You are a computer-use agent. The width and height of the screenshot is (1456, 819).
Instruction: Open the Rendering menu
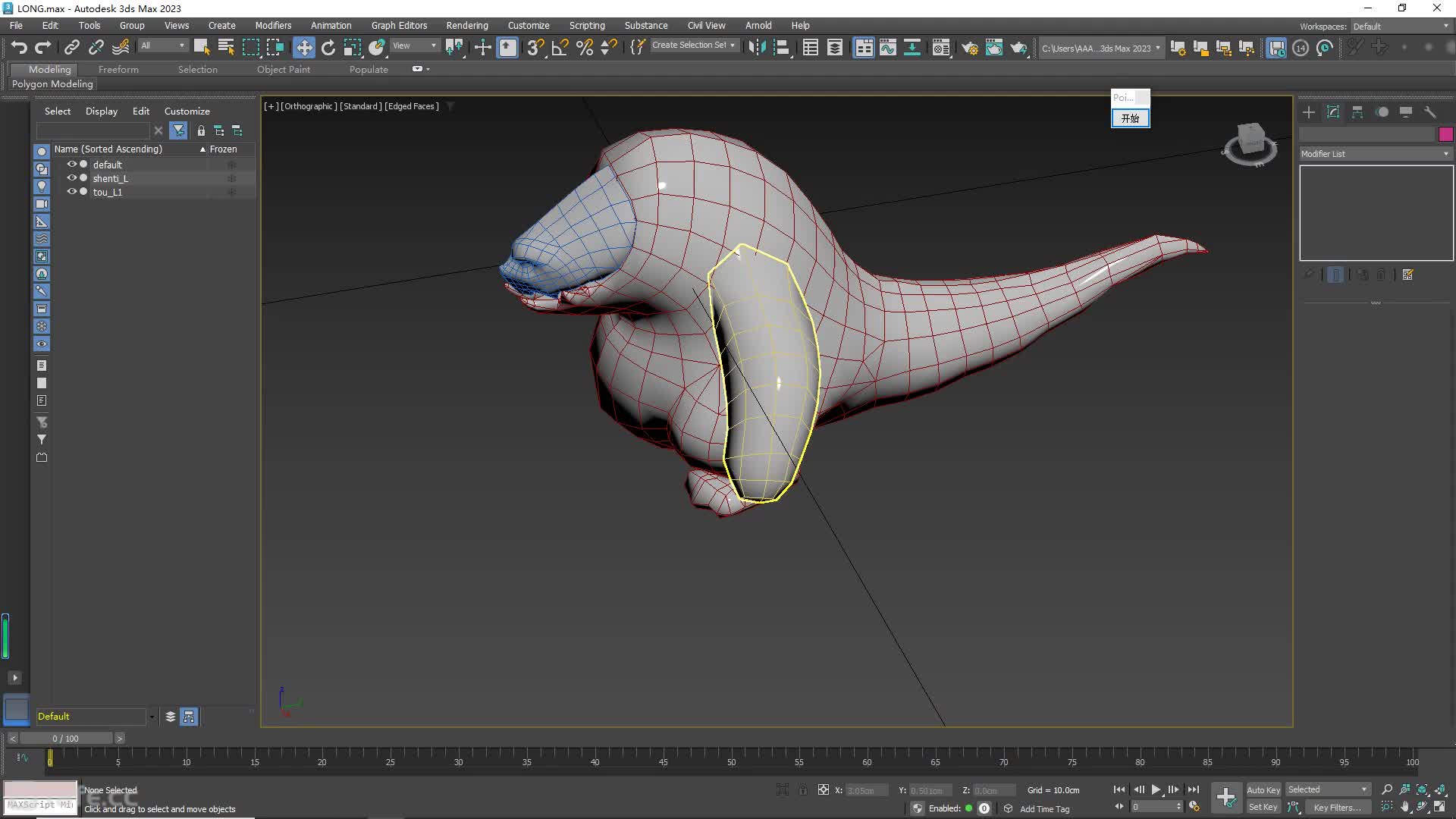coord(467,25)
